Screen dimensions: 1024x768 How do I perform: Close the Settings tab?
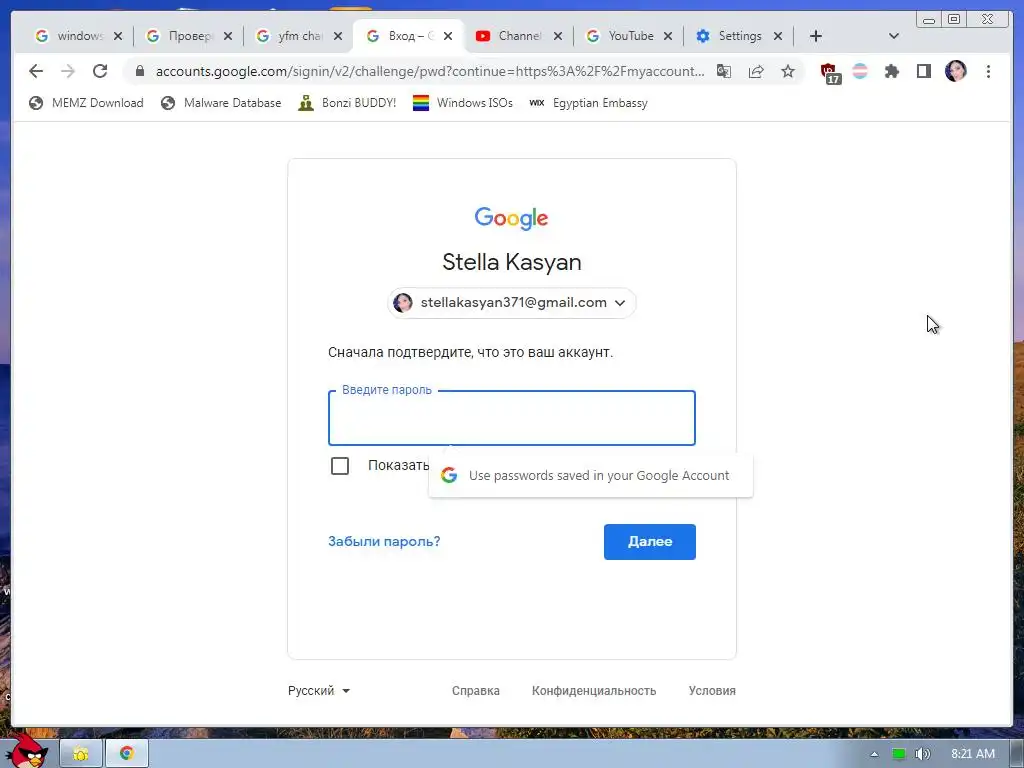(x=777, y=36)
